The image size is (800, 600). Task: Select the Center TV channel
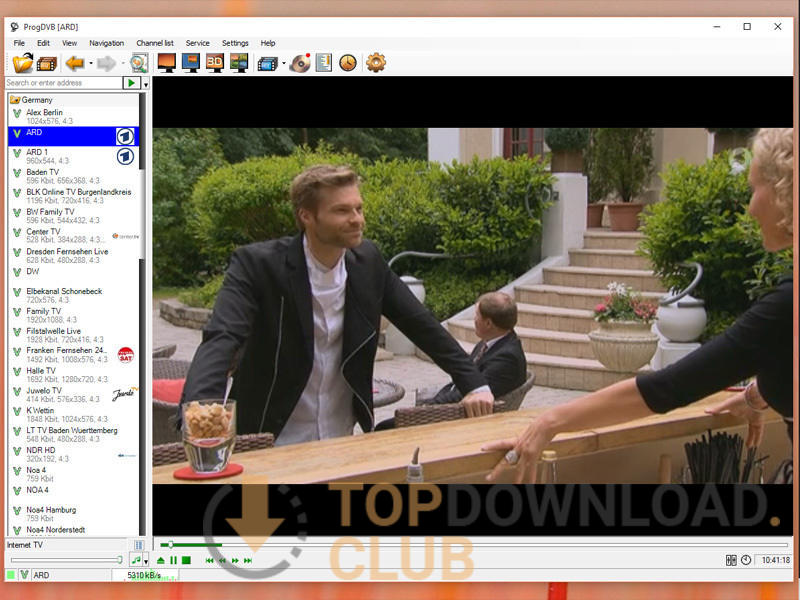click(73, 236)
